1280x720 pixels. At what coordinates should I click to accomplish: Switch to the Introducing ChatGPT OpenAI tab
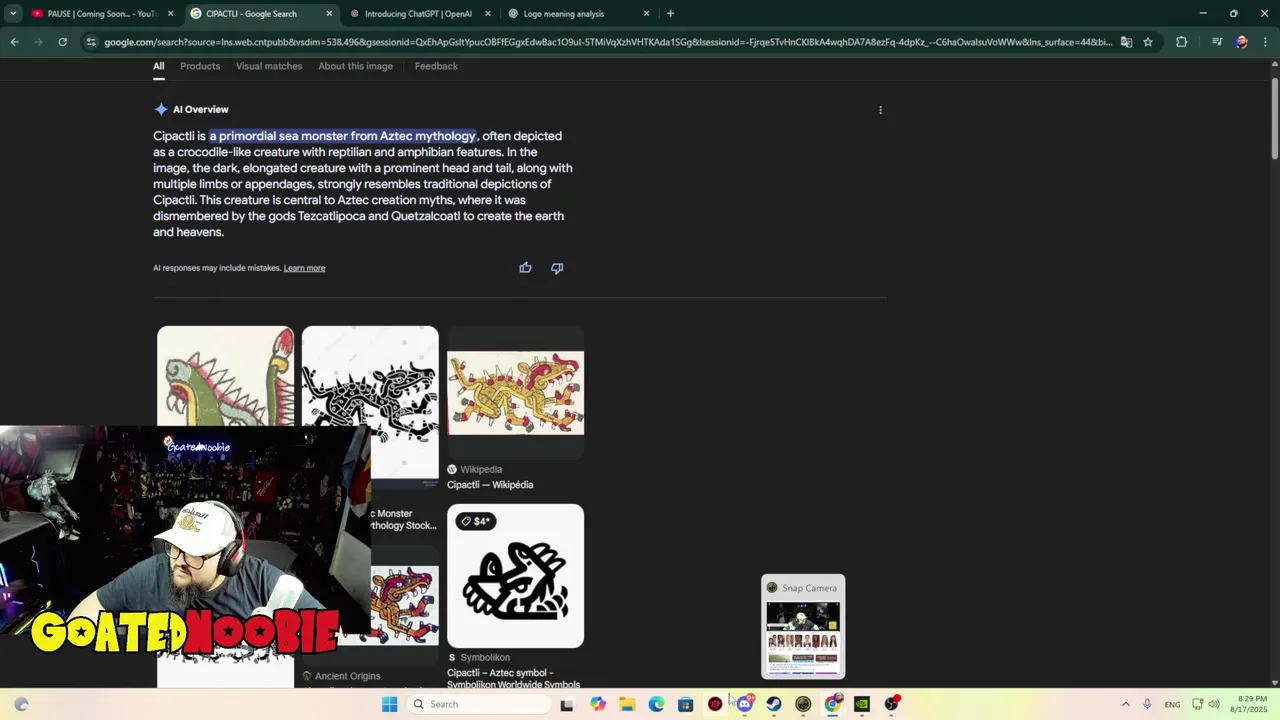pos(420,14)
